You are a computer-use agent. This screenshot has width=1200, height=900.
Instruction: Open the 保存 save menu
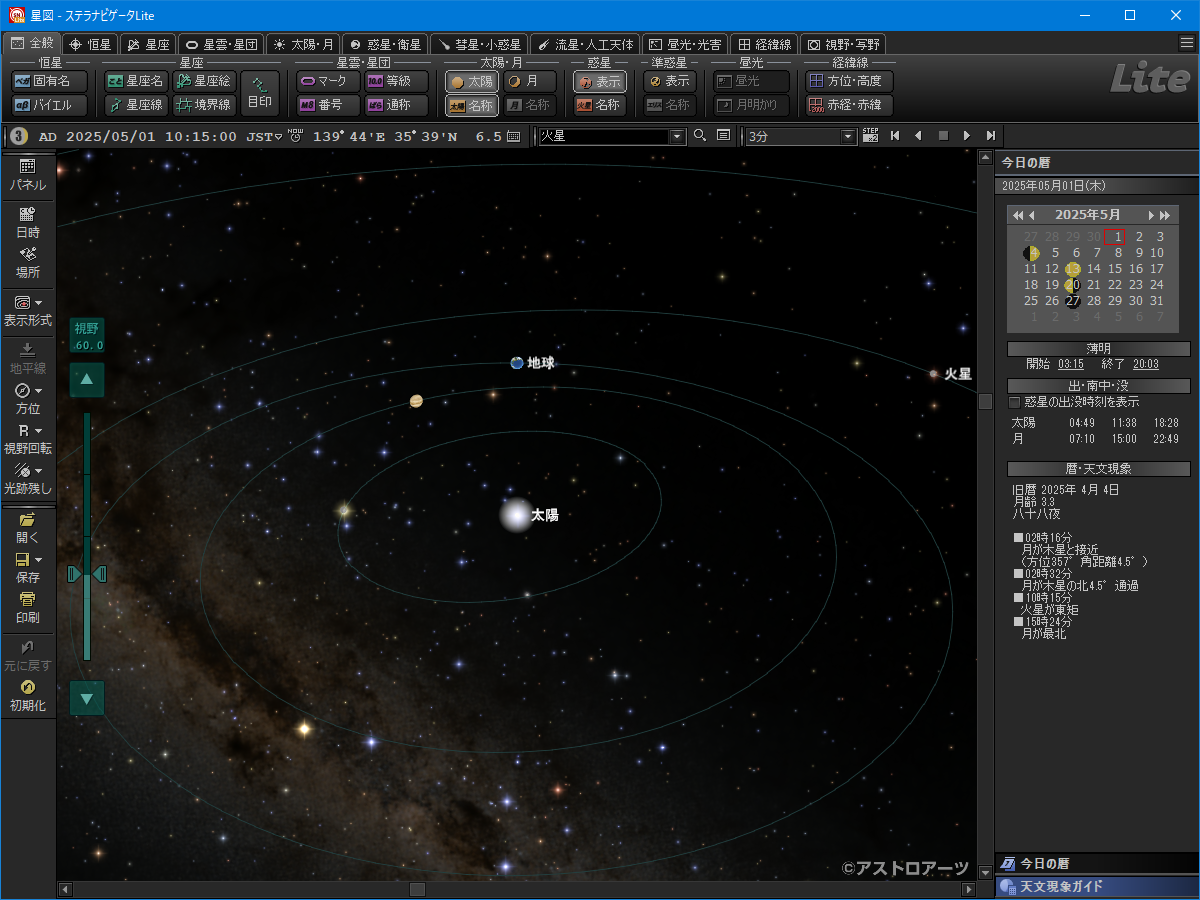(27, 568)
